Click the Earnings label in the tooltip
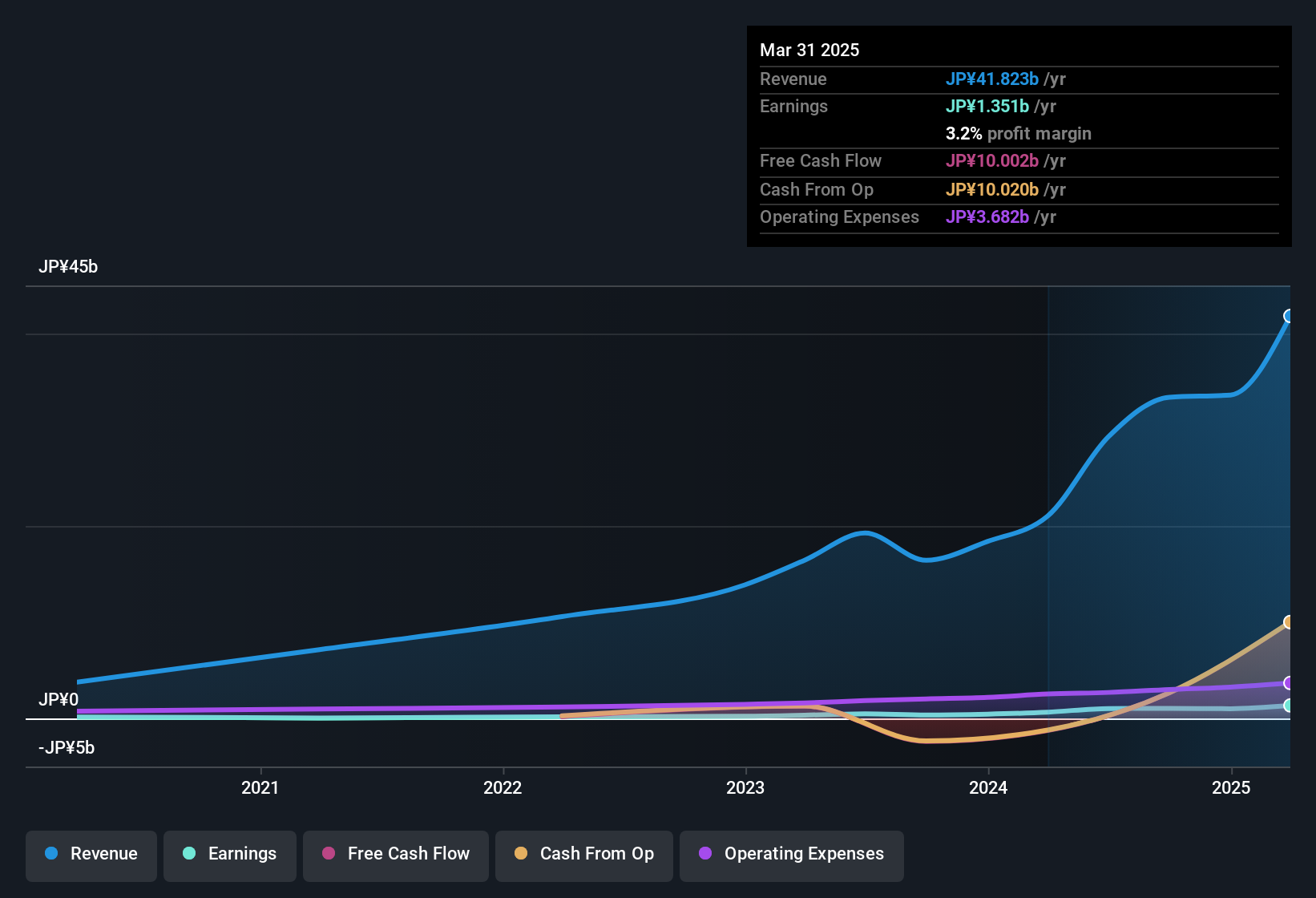1316x898 pixels. pyautogui.click(x=793, y=107)
